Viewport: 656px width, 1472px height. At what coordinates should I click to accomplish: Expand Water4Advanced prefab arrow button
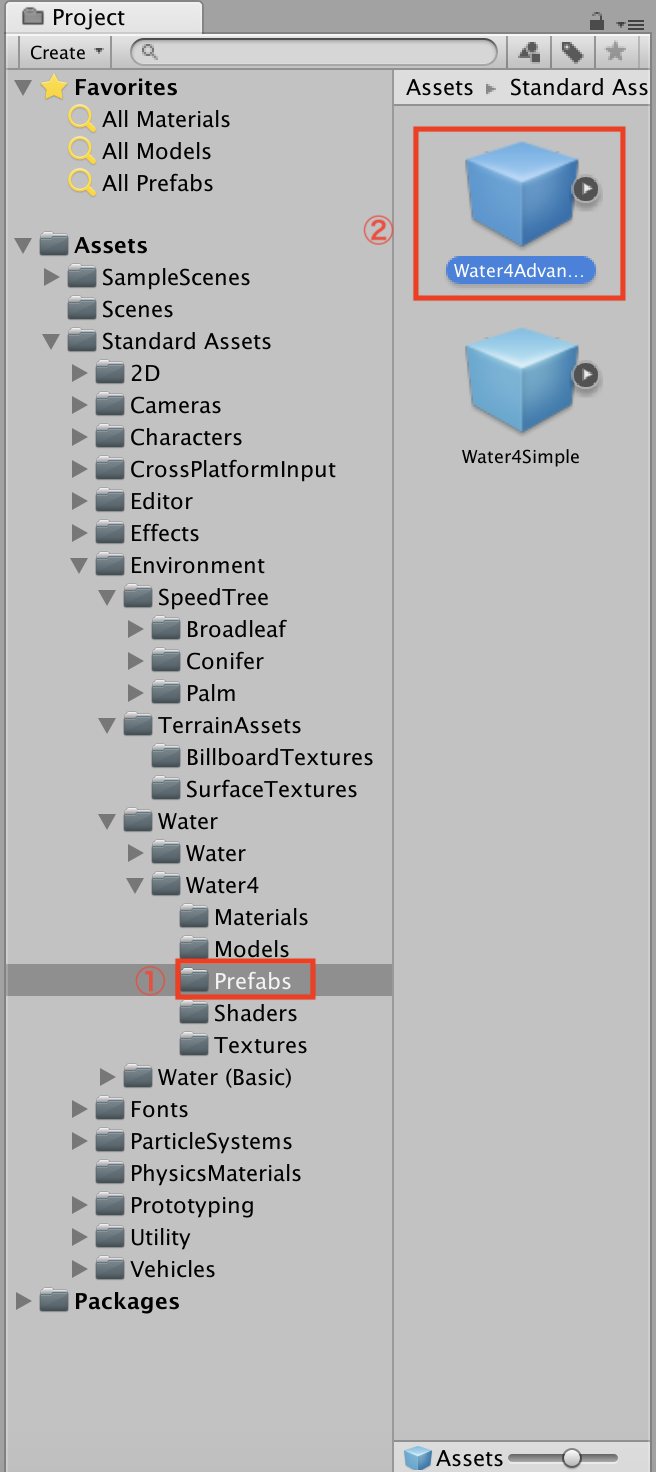(586, 188)
